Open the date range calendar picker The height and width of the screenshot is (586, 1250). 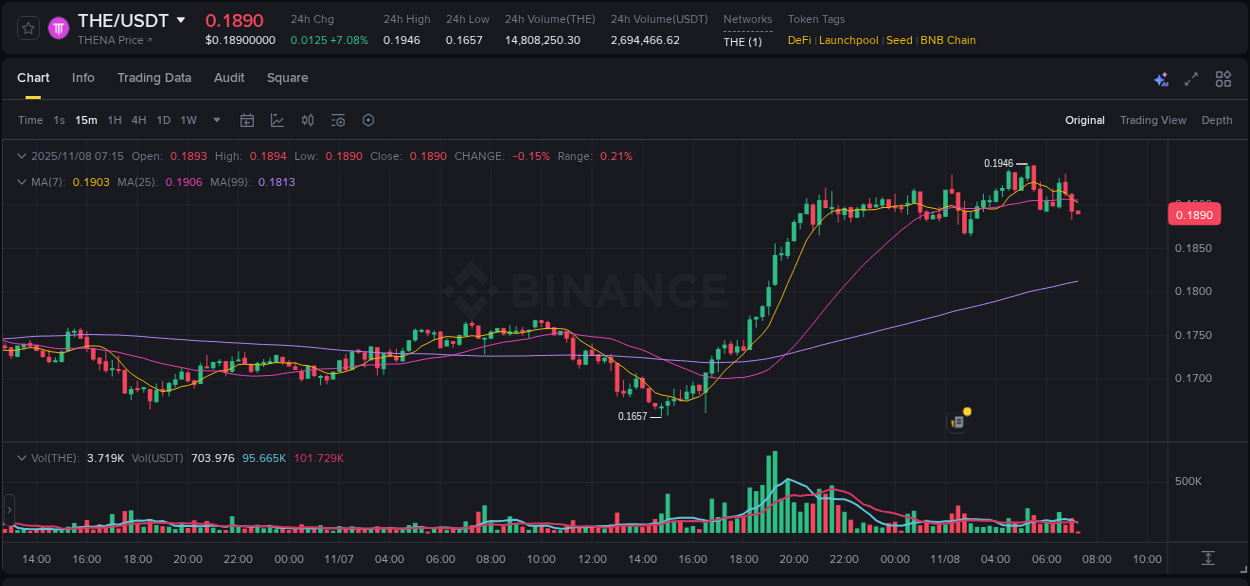[x=247, y=120]
